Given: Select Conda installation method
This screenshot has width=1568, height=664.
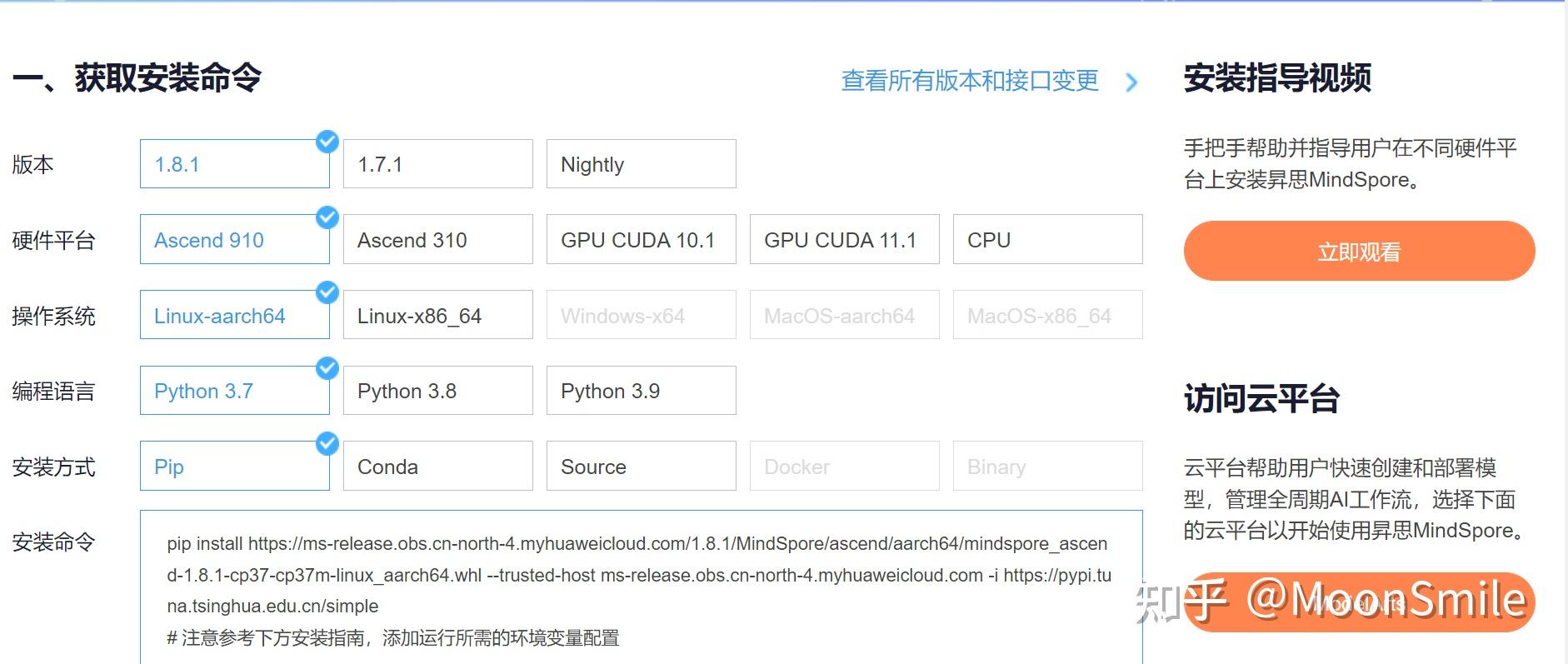Looking at the screenshot, I should [x=437, y=467].
